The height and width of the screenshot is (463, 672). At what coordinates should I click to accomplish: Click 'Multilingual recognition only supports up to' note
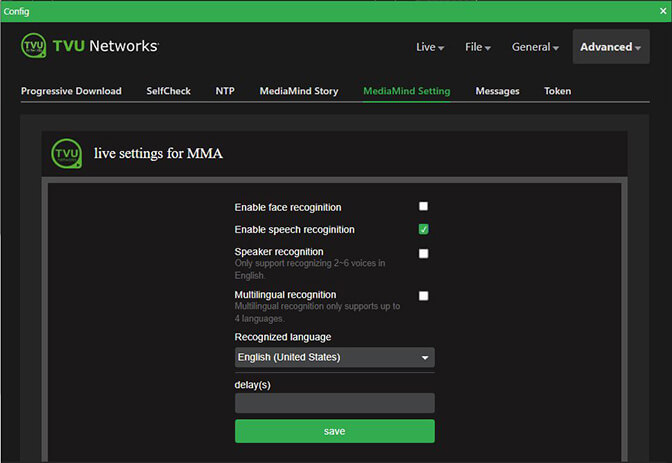pyautogui.click(x=317, y=312)
